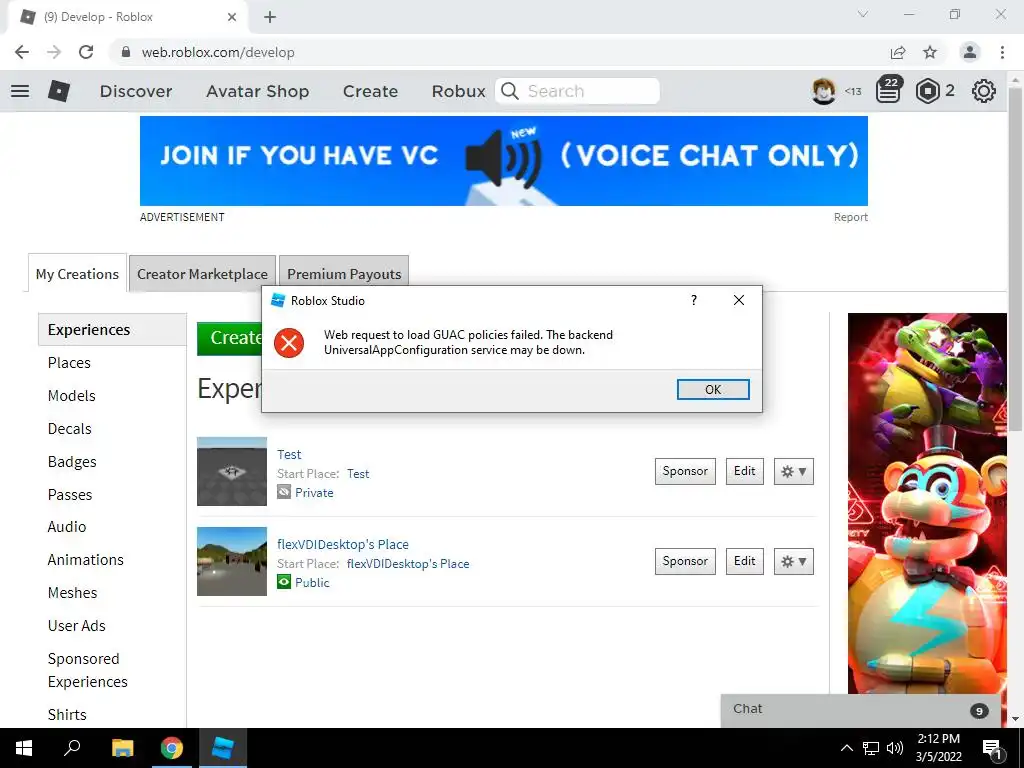Viewport: 1024px width, 768px height.
Task: Switch to My Creations tab
Action: pos(77,274)
